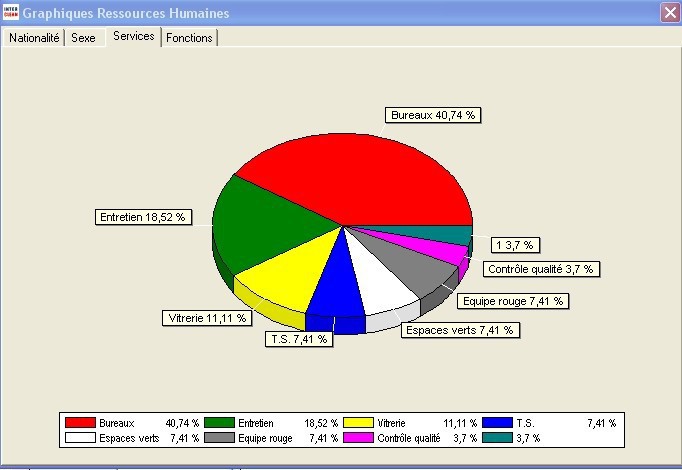The image size is (682, 470).
Task: Switch to the Nationalité tab
Action: tap(34, 38)
